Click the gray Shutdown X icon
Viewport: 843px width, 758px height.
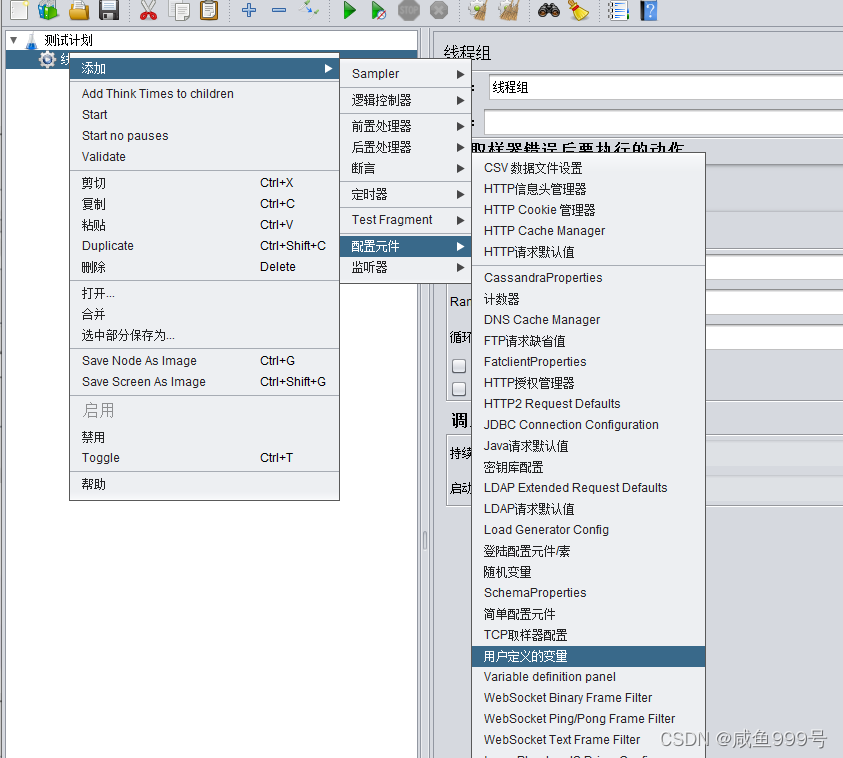tap(439, 10)
